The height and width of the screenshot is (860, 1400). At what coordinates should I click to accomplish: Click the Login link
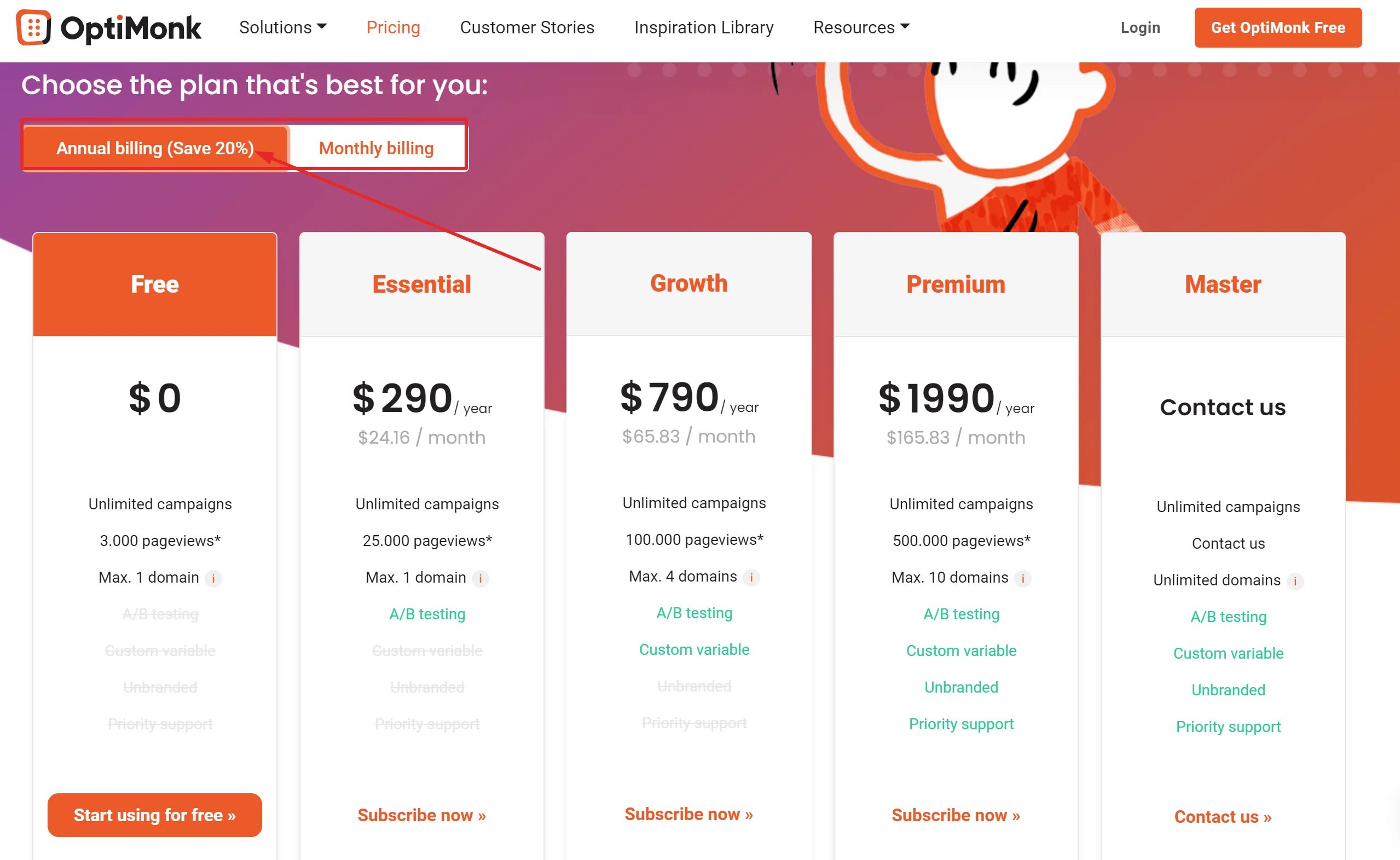pyautogui.click(x=1140, y=27)
